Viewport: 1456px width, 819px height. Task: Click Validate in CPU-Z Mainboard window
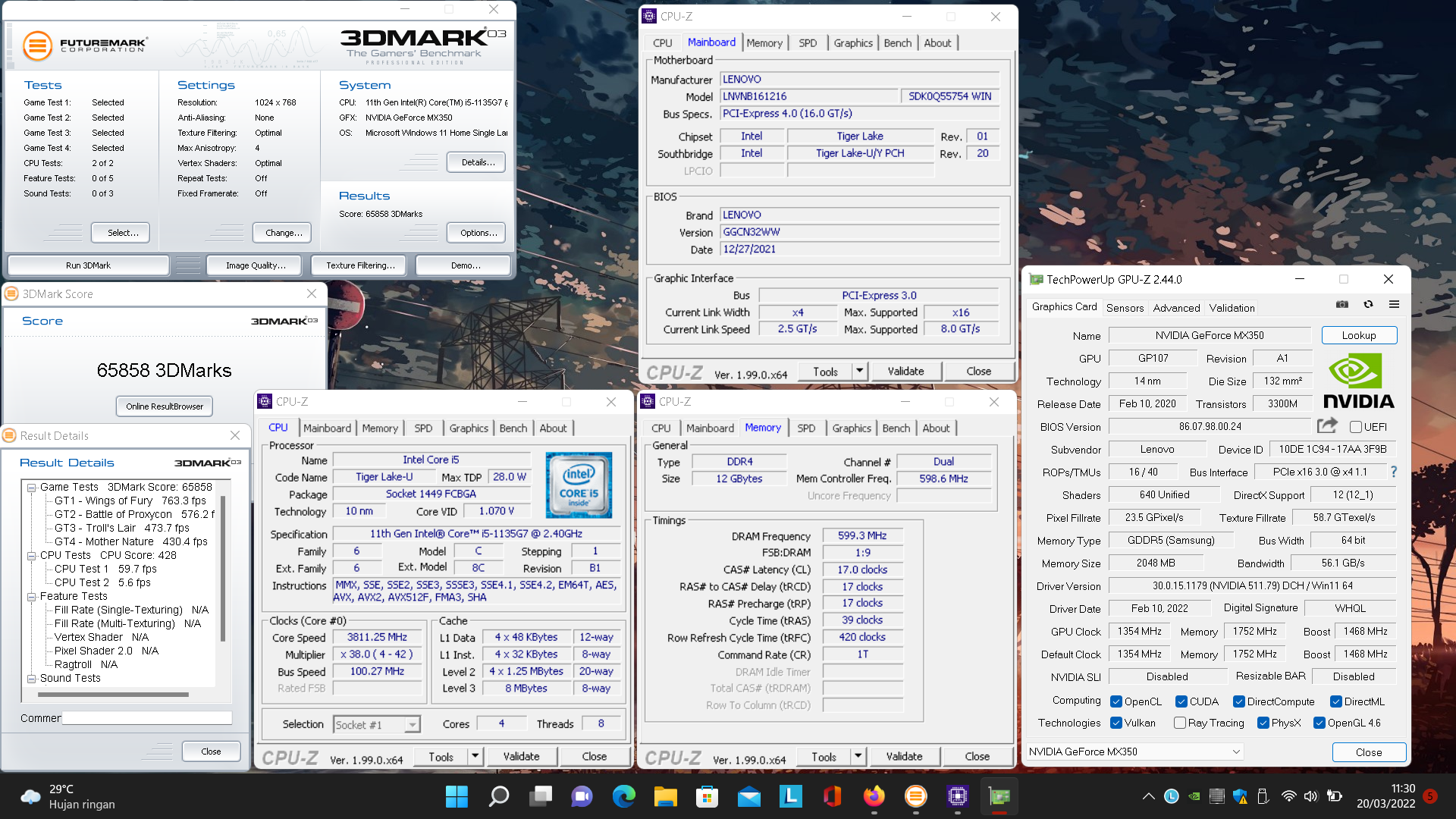point(905,371)
